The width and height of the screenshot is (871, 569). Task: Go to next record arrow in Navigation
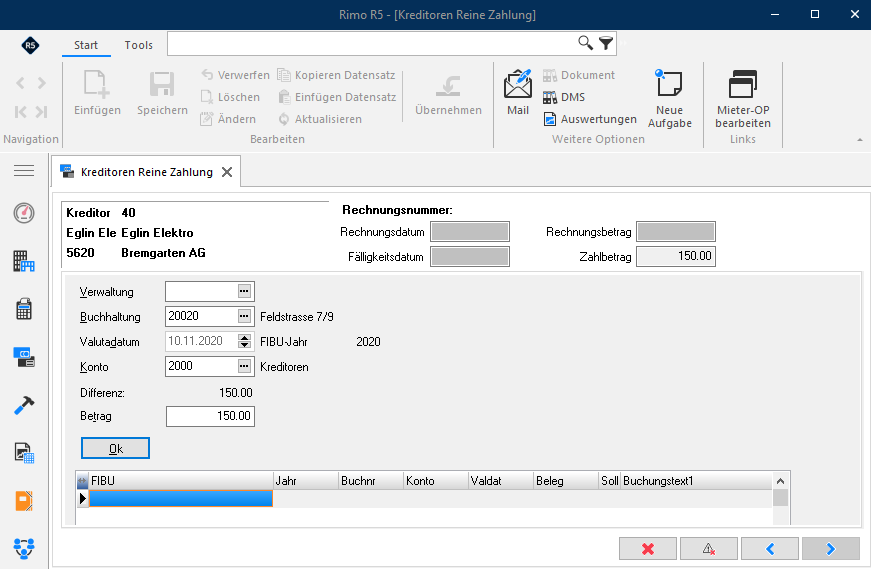tap(42, 83)
